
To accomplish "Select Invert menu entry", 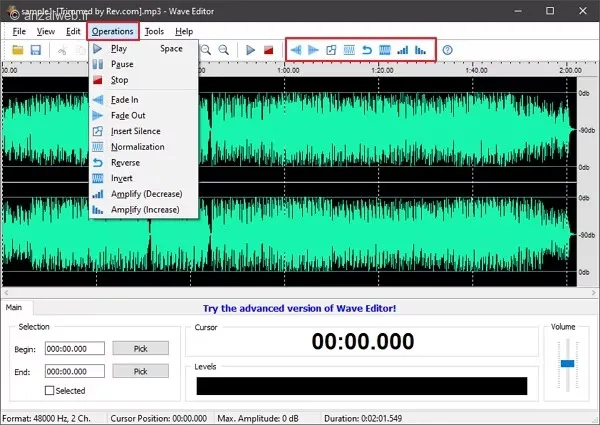I will [143, 178].
